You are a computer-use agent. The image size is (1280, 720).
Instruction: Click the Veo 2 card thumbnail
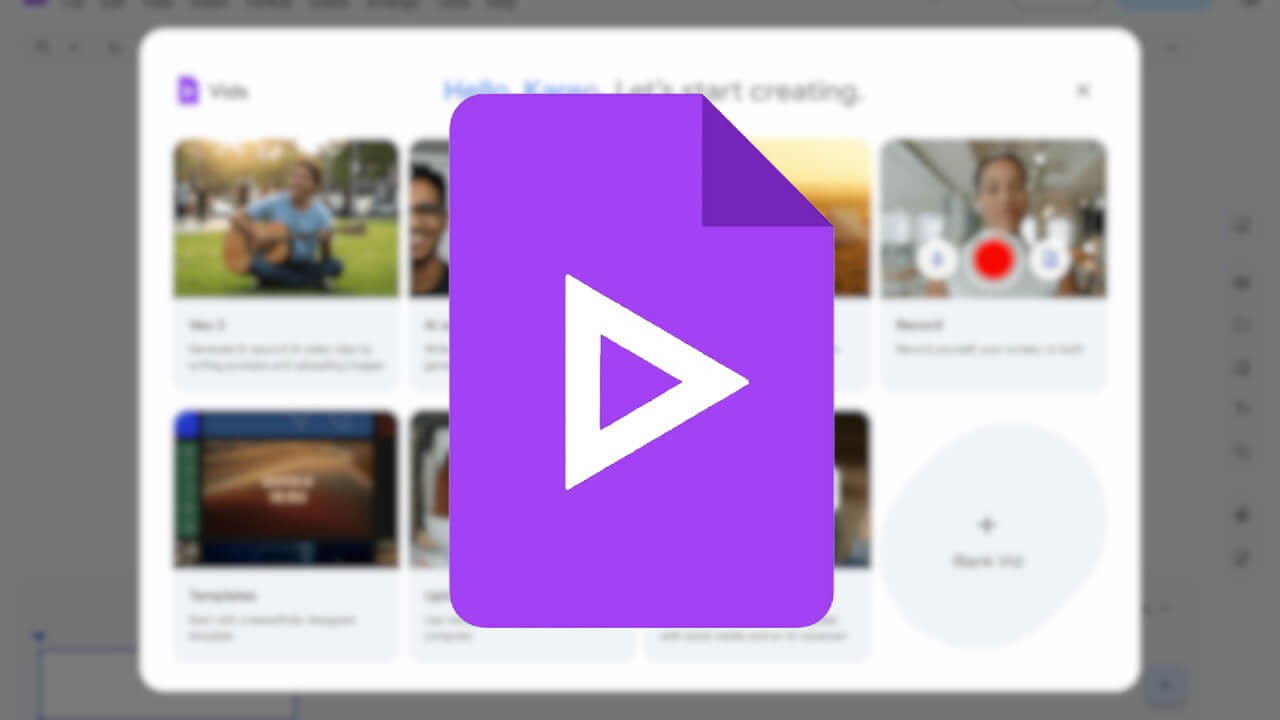tap(285, 218)
